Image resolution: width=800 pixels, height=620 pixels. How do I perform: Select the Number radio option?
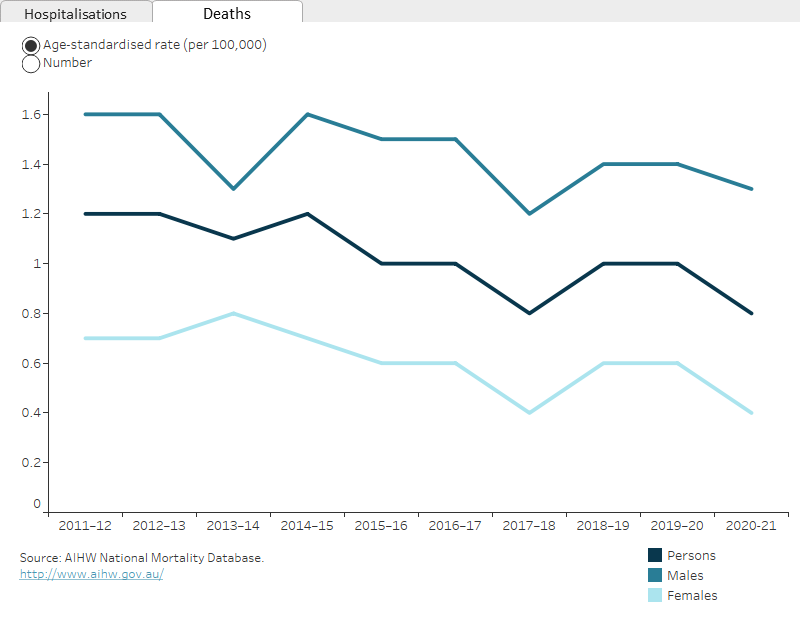31,63
